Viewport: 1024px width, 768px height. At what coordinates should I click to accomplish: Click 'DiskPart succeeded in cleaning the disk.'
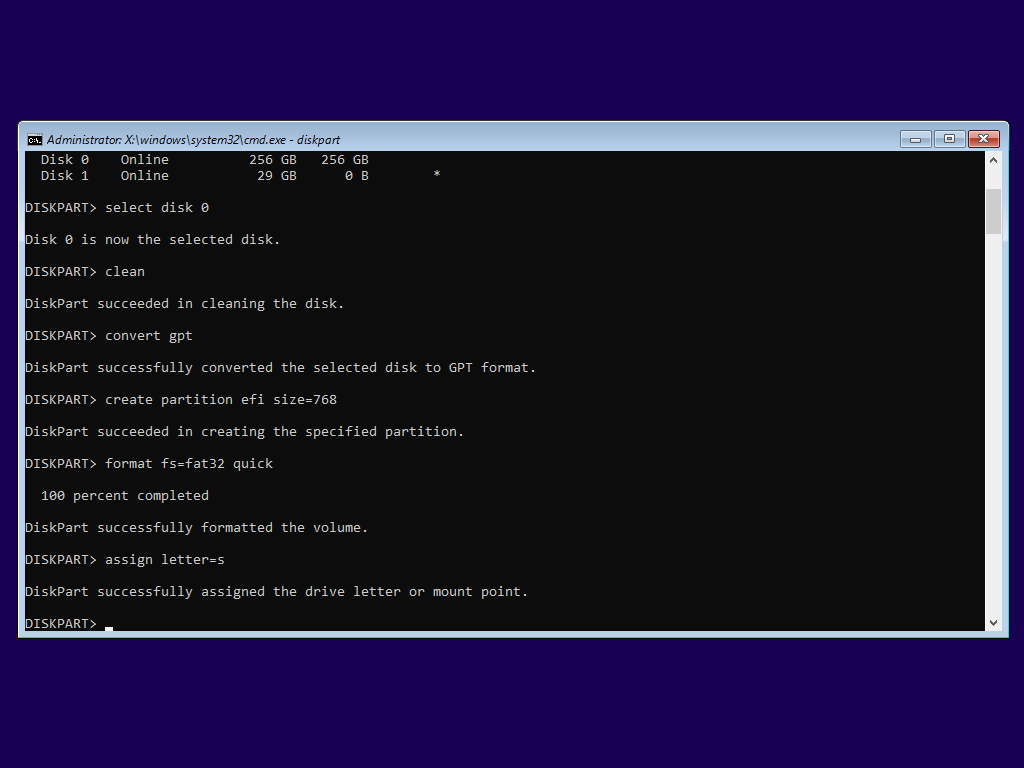[184, 304]
